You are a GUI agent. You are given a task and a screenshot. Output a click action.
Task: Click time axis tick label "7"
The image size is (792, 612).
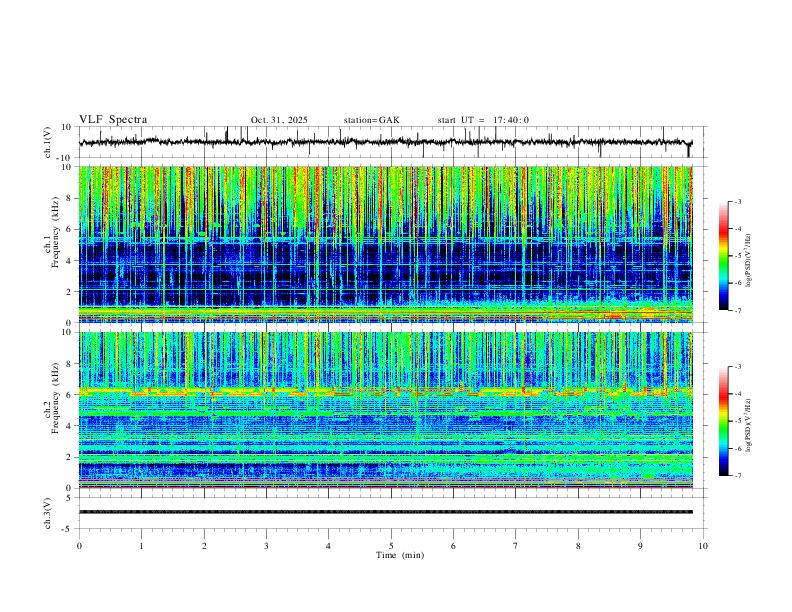click(516, 546)
